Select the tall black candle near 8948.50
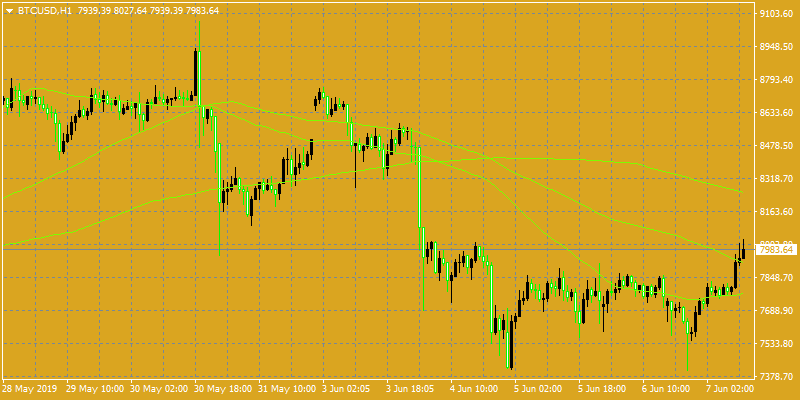The width and height of the screenshot is (800, 400). coord(195,72)
